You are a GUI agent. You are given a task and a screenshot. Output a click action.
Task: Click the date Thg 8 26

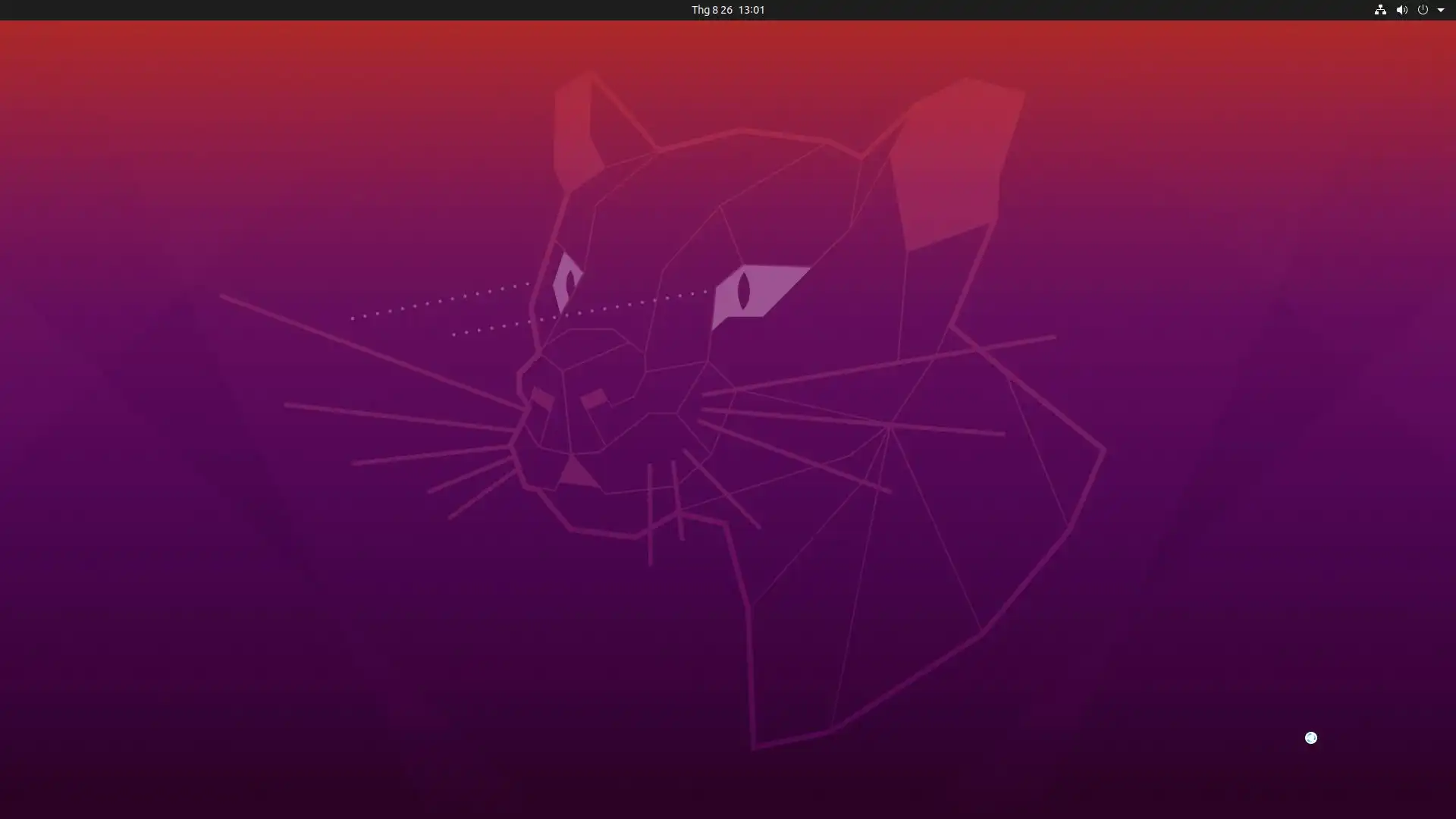click(711, 10)
